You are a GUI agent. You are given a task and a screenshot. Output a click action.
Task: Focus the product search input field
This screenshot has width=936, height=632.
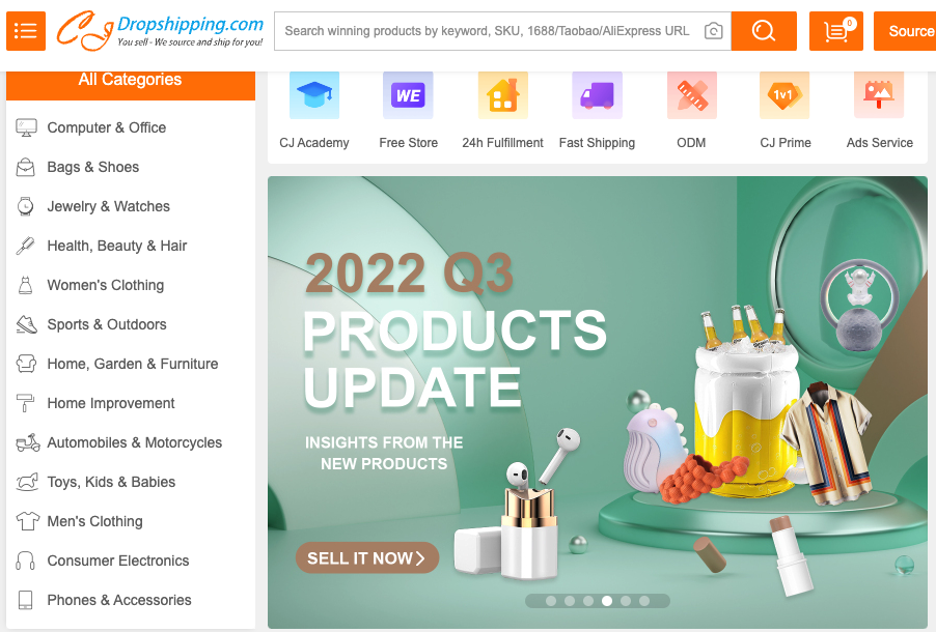pos(487,31)
